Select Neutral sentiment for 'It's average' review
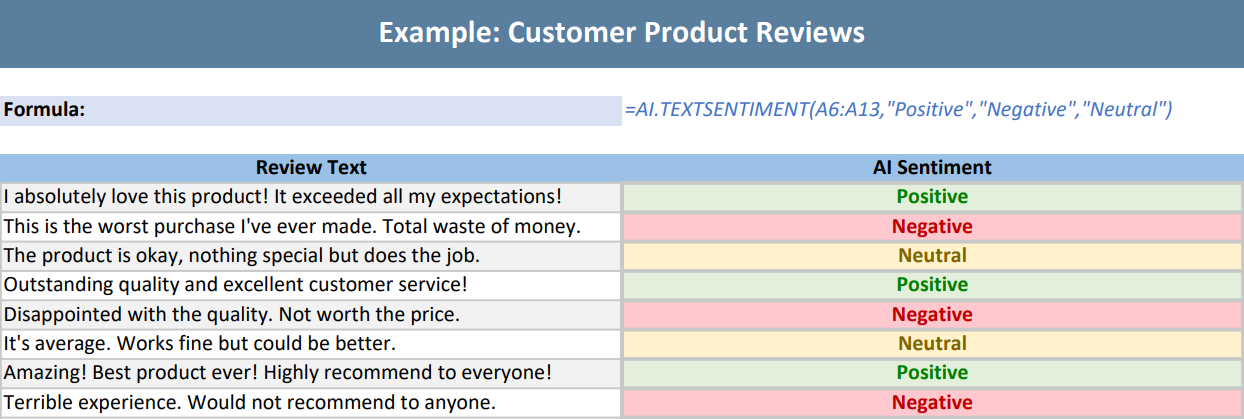1244x419 pixels. [932, 344]
